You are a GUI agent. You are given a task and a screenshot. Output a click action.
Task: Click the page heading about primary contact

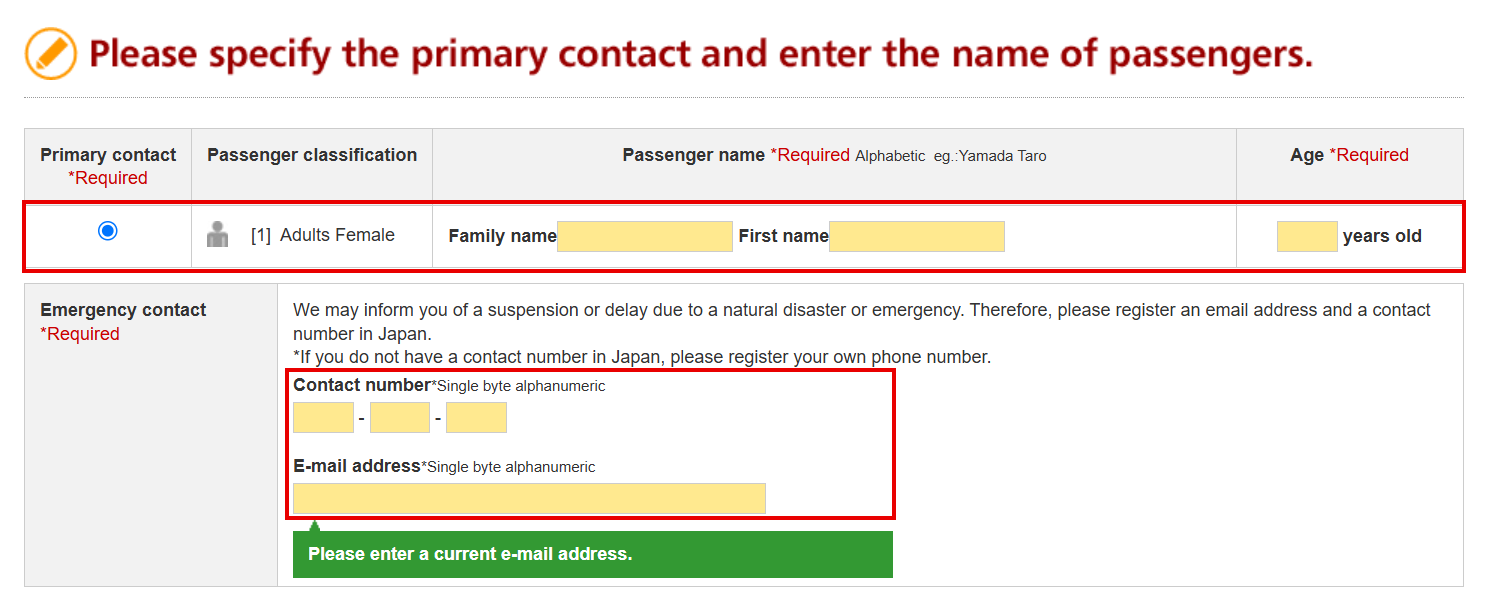700,54
